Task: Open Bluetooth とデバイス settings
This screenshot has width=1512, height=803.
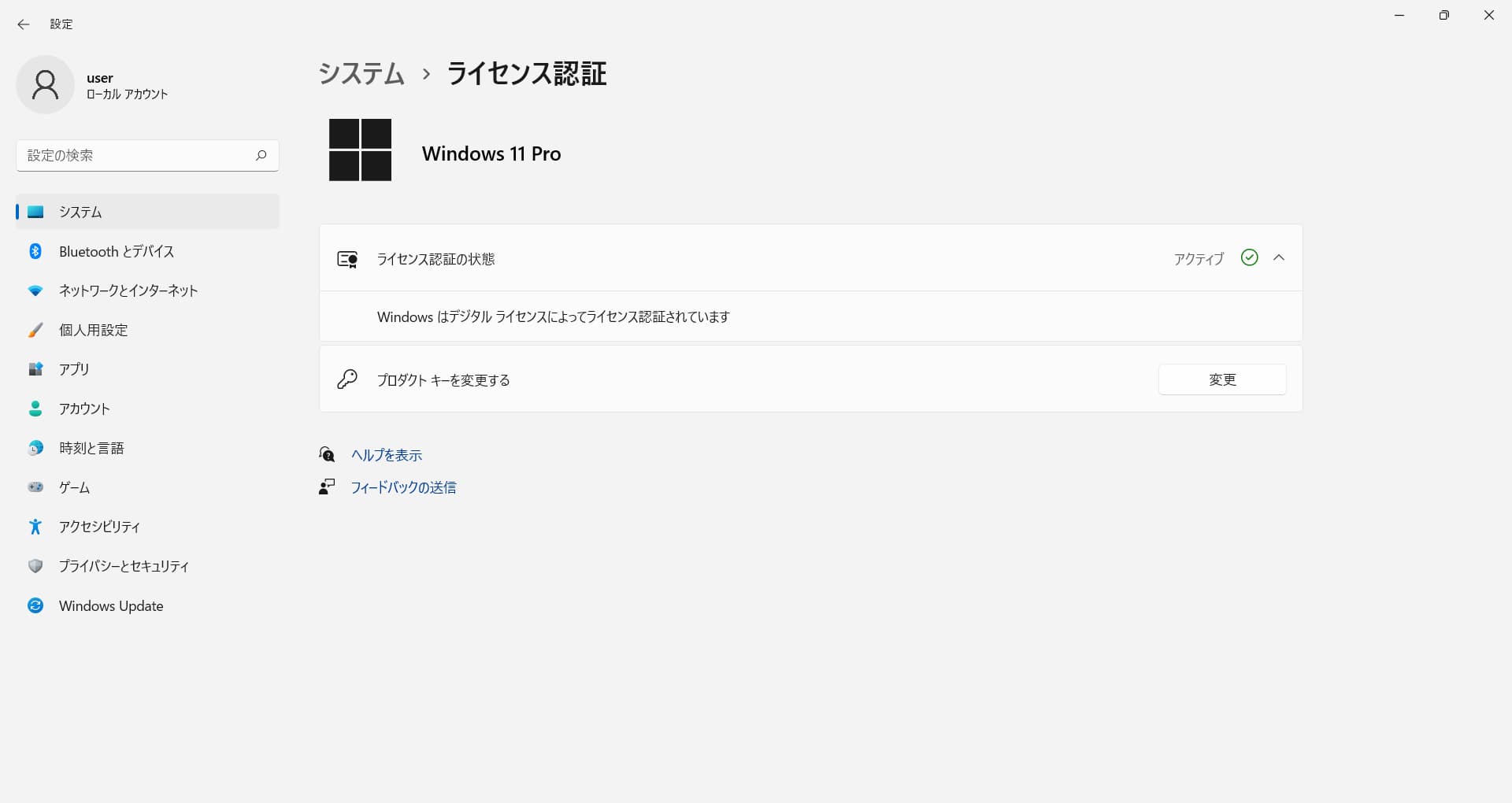Action: [x=147, y=251]
